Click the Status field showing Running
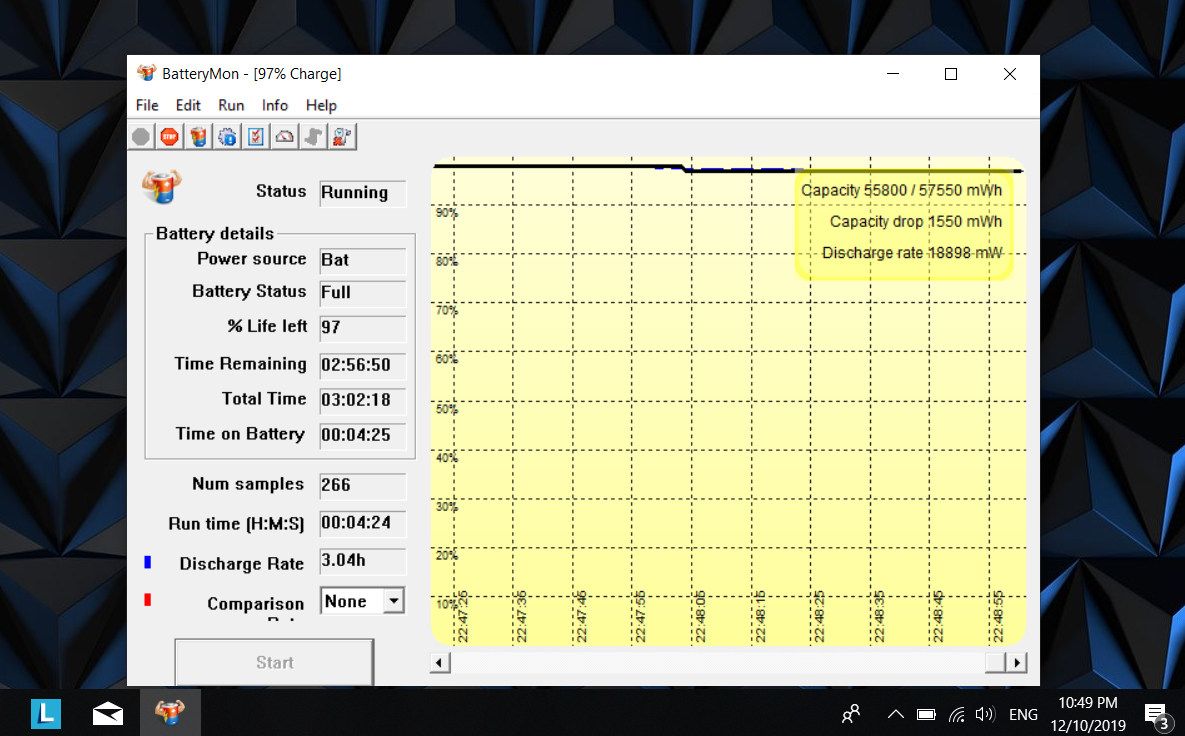 tap(363, 193)
